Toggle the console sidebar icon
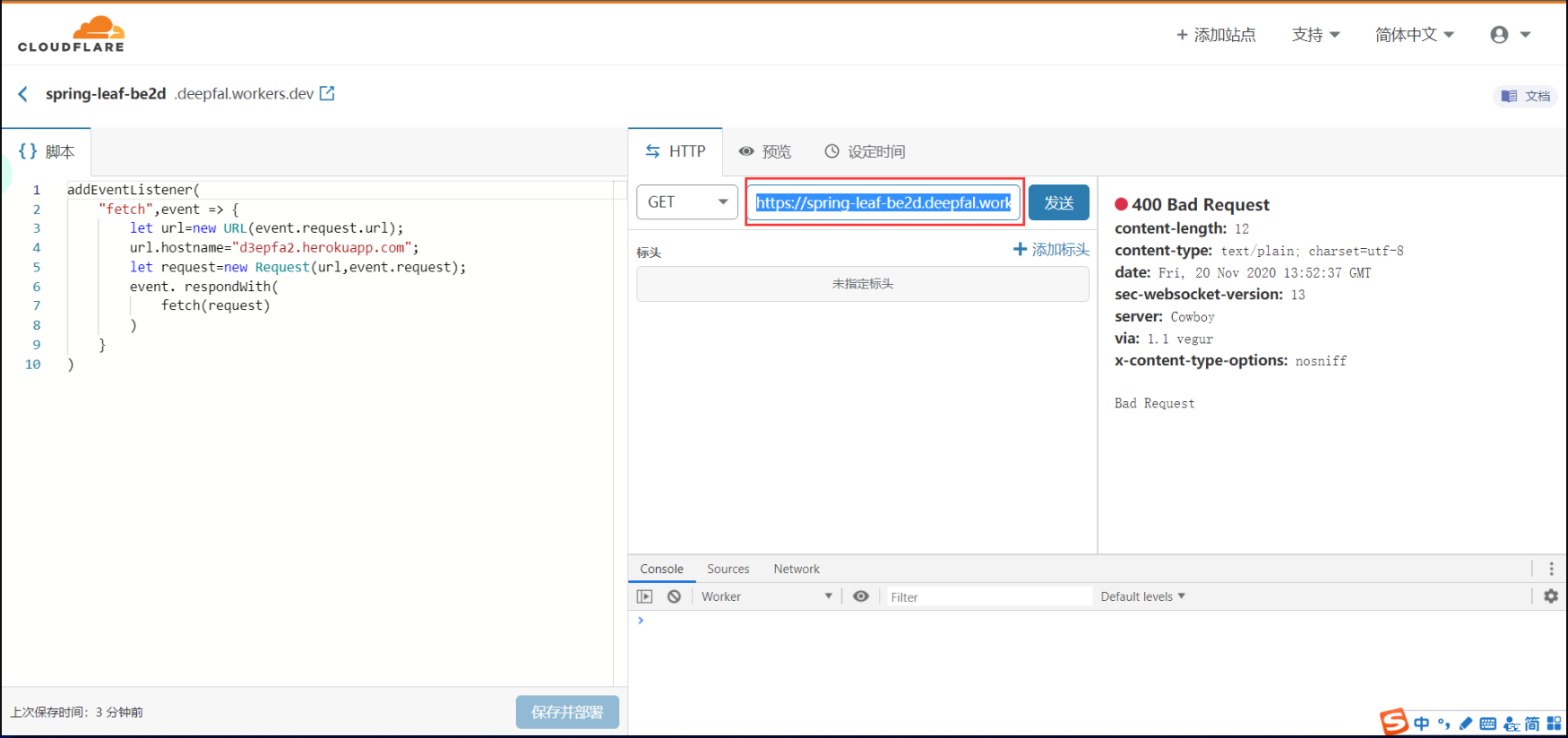The height and width of the screenshot is (738, 1568). point(644,596)
